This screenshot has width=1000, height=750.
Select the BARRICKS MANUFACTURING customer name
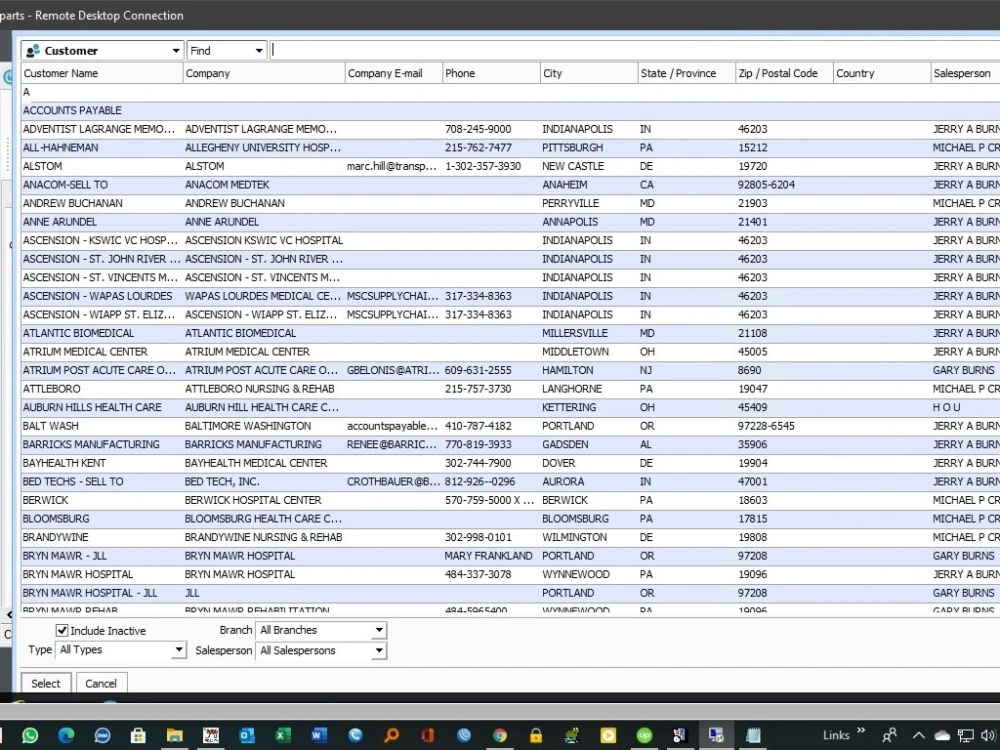91,444
